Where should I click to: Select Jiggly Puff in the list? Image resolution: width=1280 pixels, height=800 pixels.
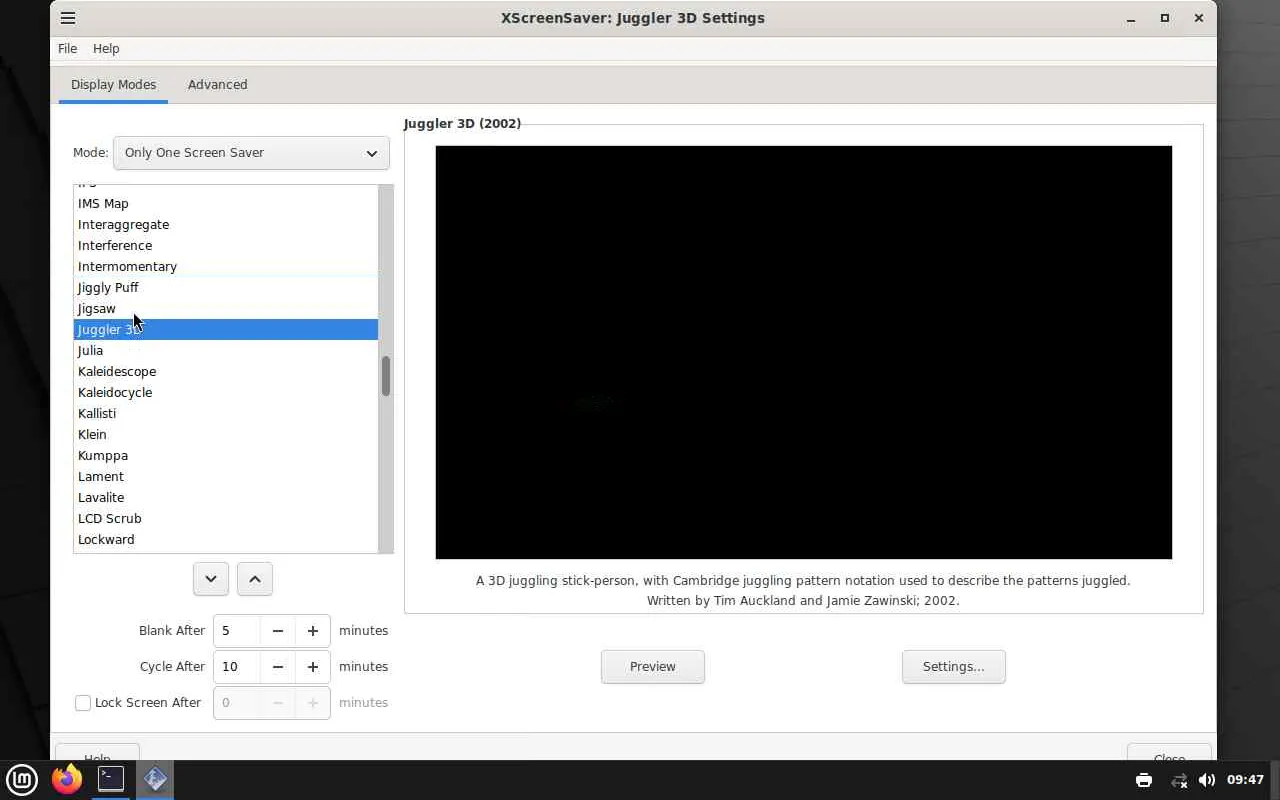(x=226, y=288)
